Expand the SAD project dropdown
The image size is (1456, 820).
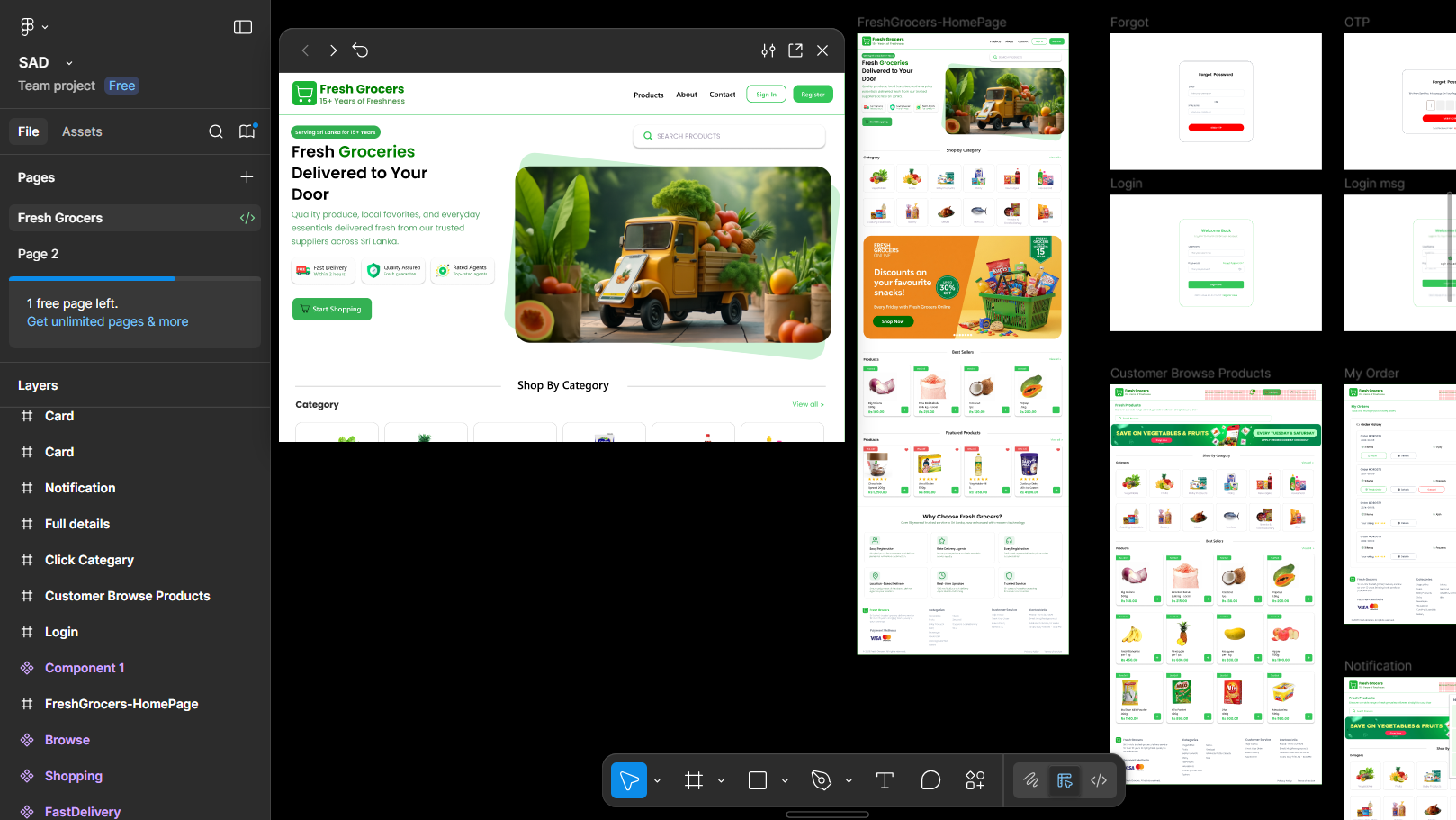68,62
